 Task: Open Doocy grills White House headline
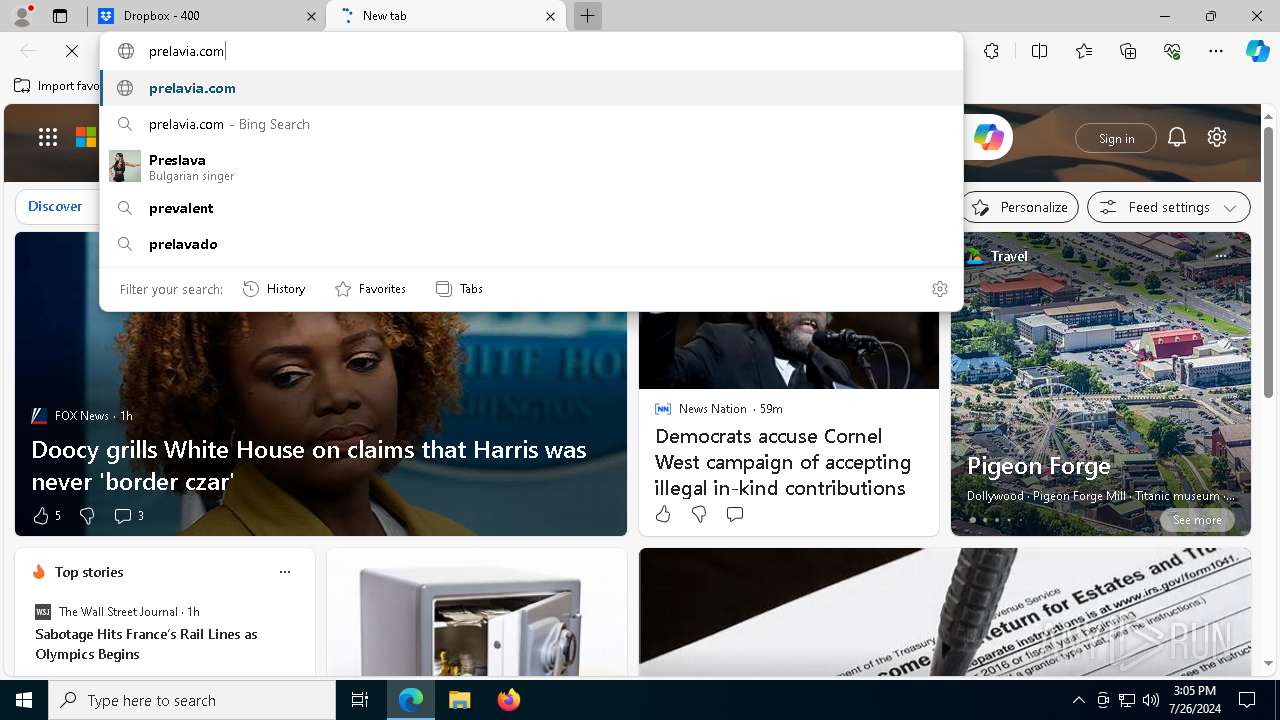[x=309, y=465]
